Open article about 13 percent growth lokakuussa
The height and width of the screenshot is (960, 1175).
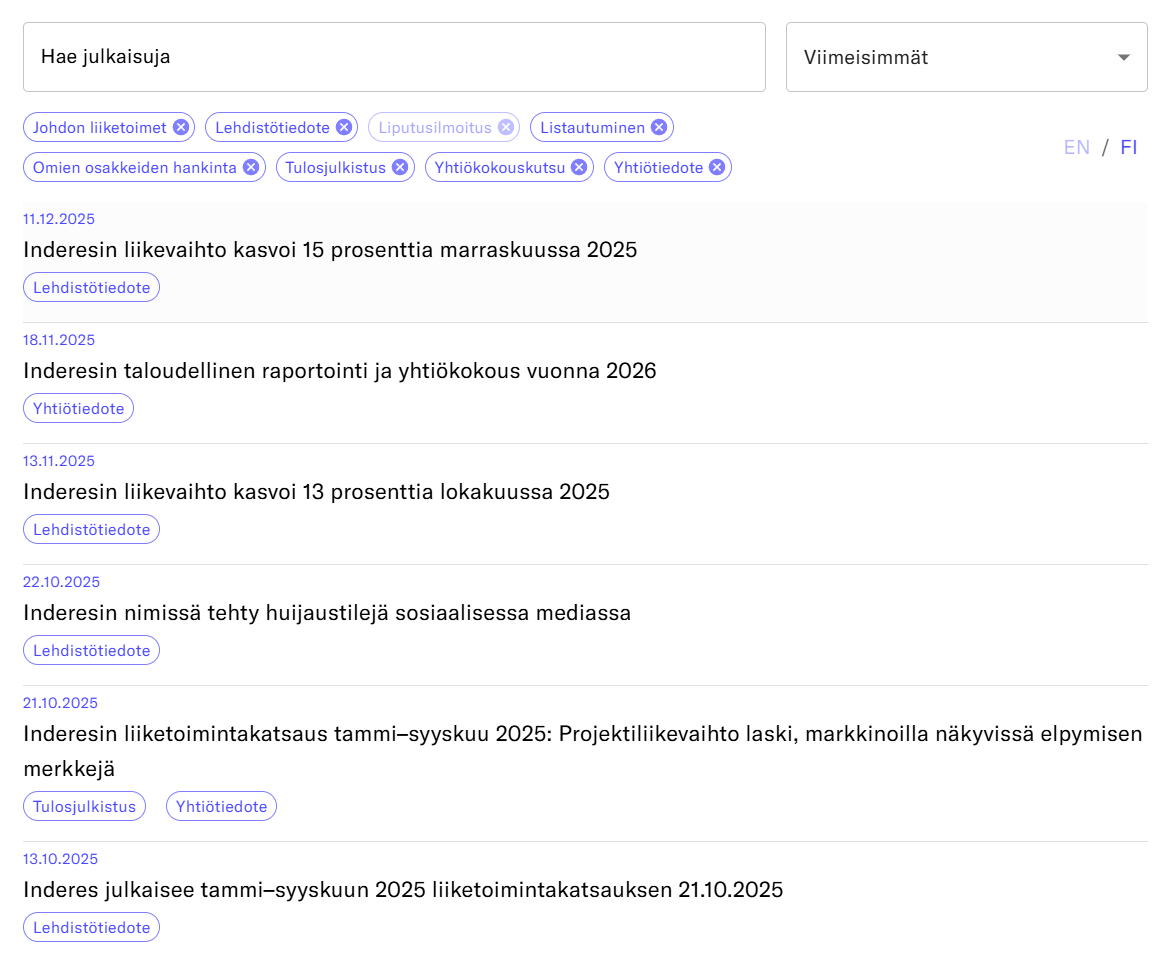316,492
